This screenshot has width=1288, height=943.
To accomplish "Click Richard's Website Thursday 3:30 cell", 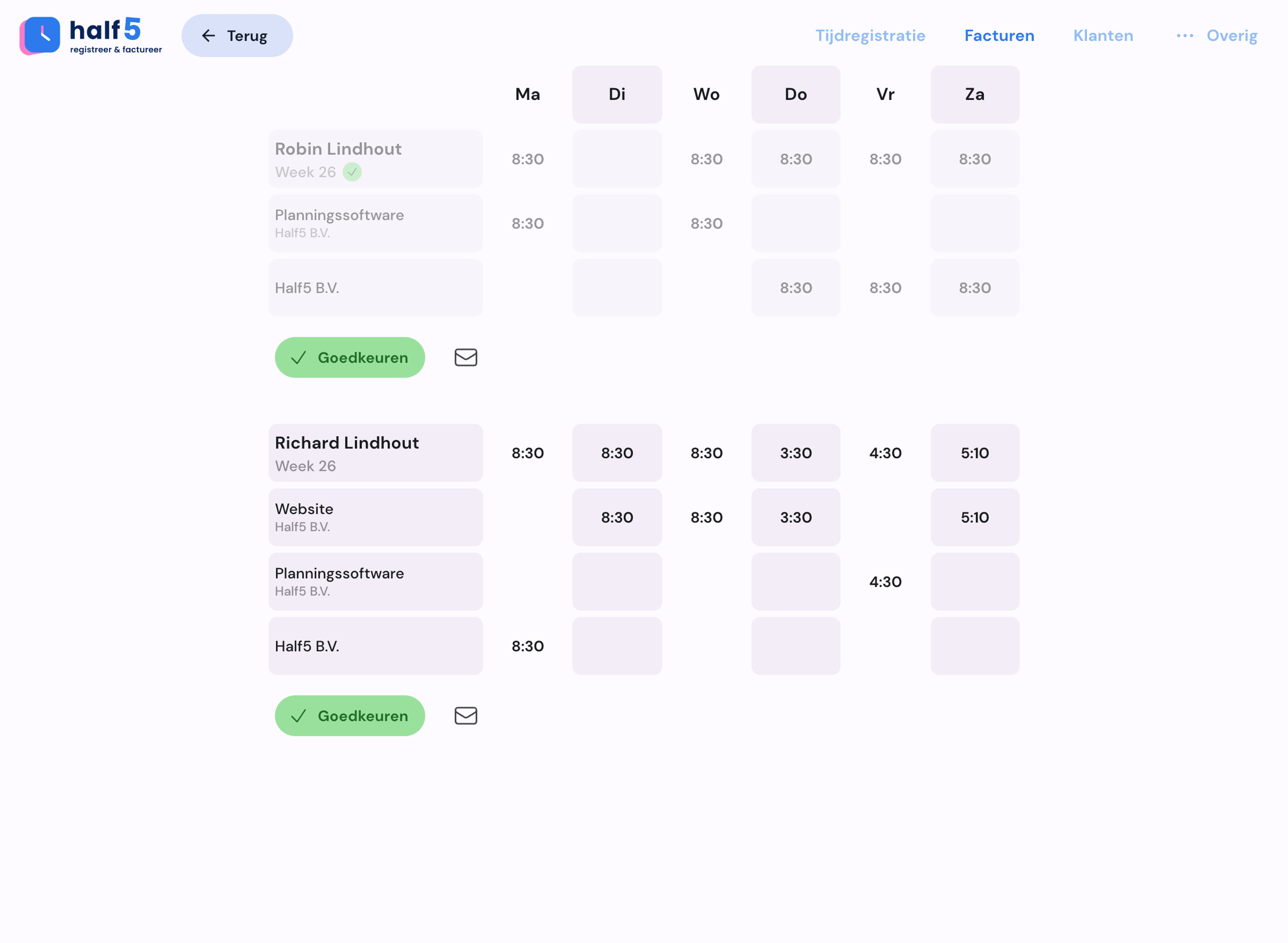I will 796,517.
